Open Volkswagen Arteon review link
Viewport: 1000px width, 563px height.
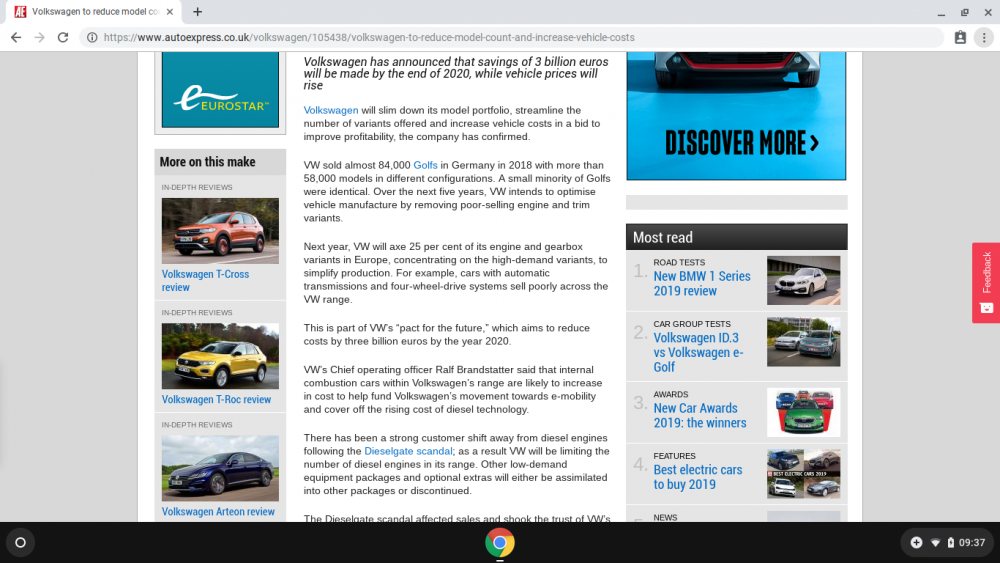point(218,512)
